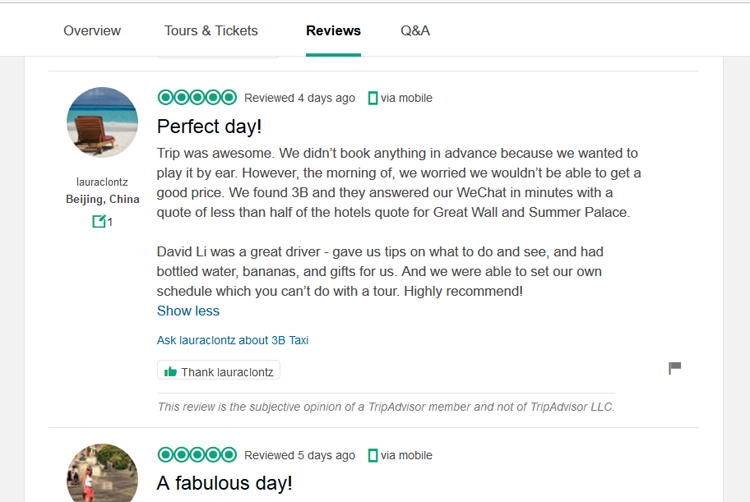Image resolution: width=750 pixels, height=502 pixels.
Task: Open the second reviewer's profile avatar
Action: pos(102,473)
